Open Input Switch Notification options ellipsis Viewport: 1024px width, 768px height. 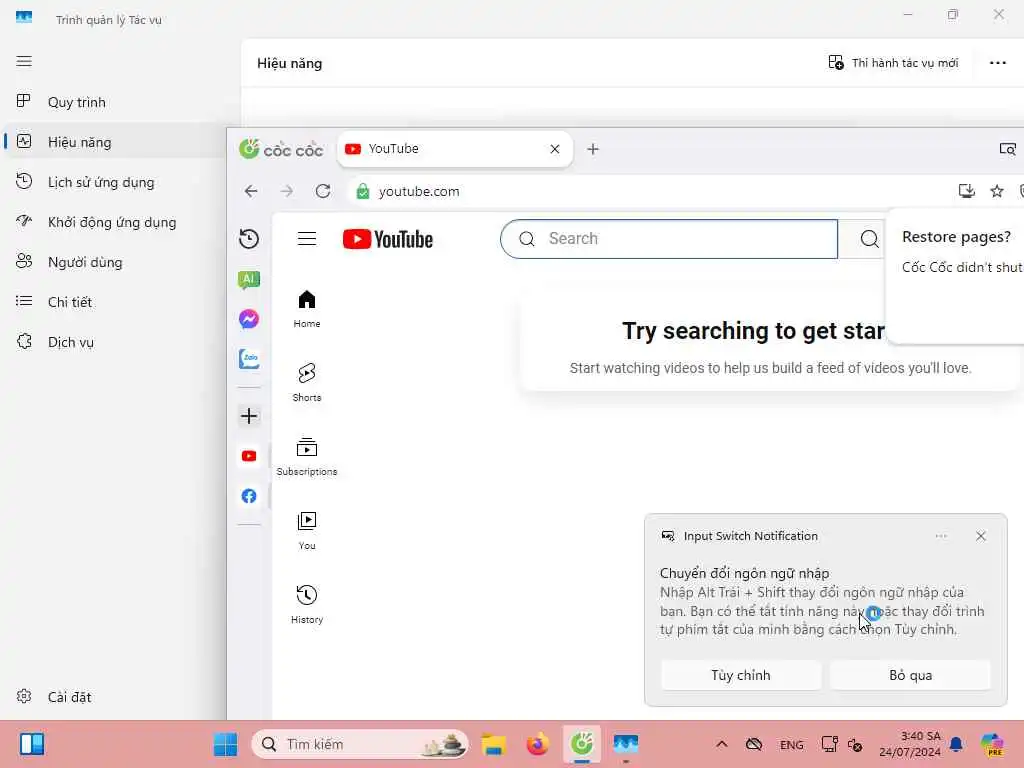tap(940, 536)
